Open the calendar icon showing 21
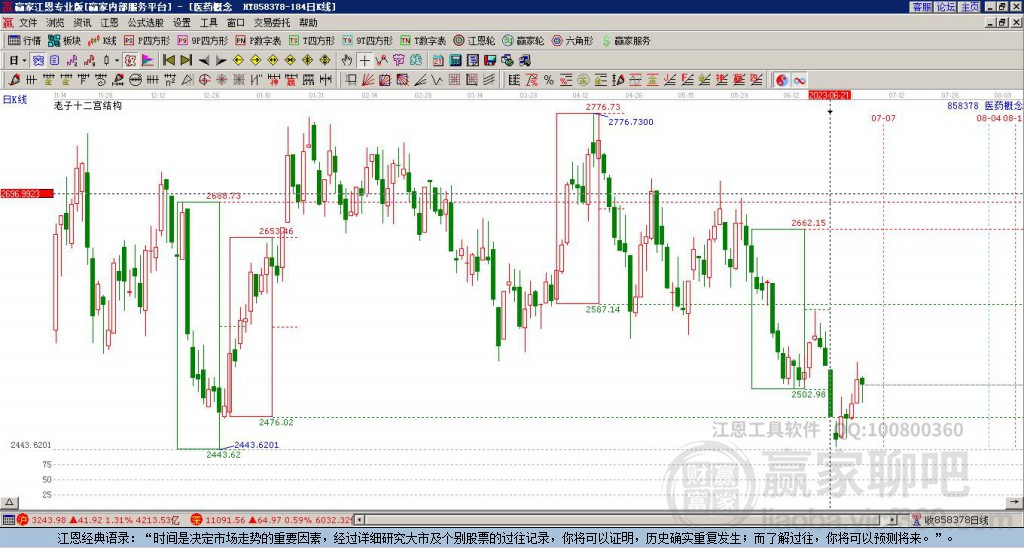Viewport: 1024px width, 548px height. coord(438,61)
